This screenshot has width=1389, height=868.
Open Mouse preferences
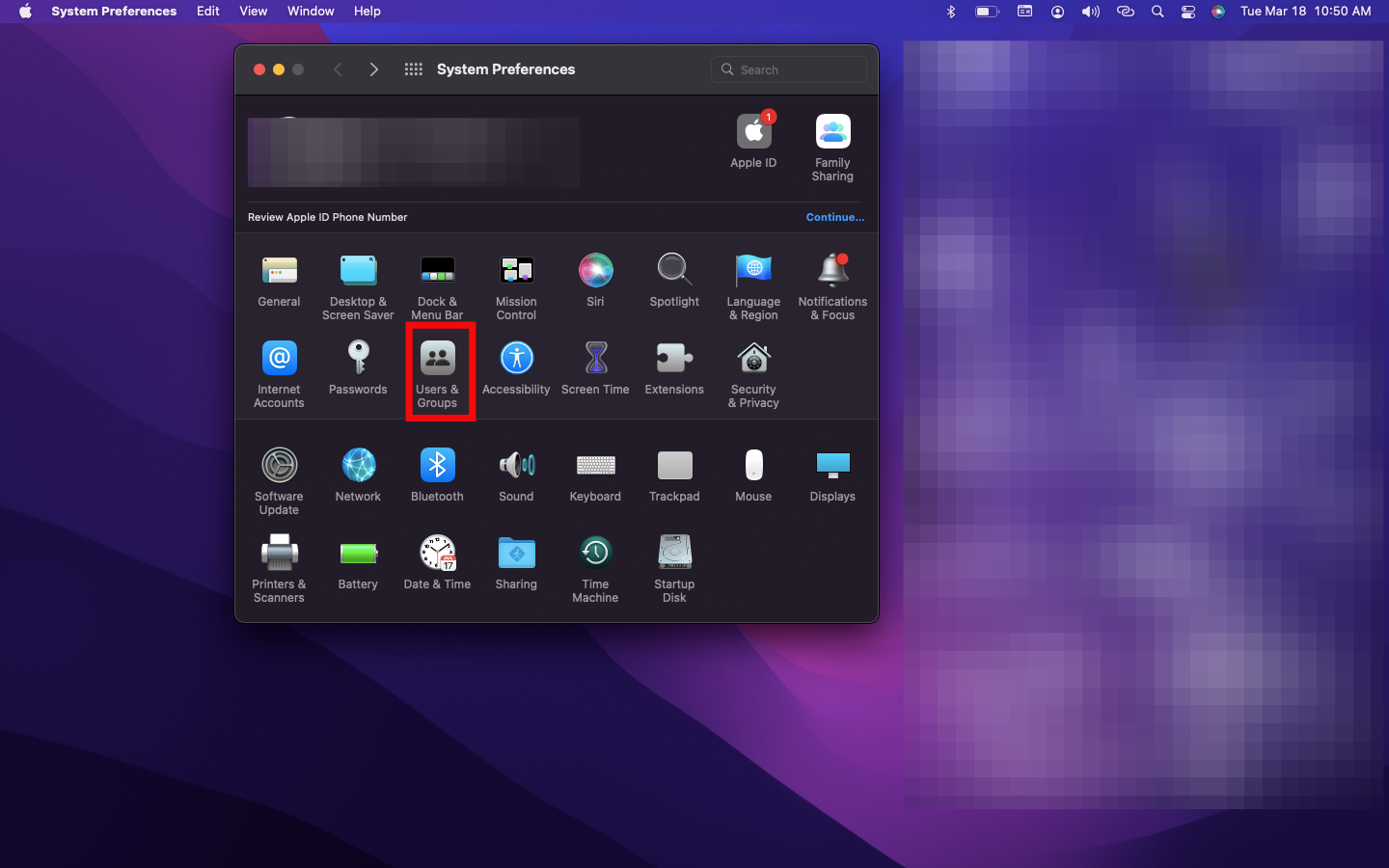click(753, 475)
